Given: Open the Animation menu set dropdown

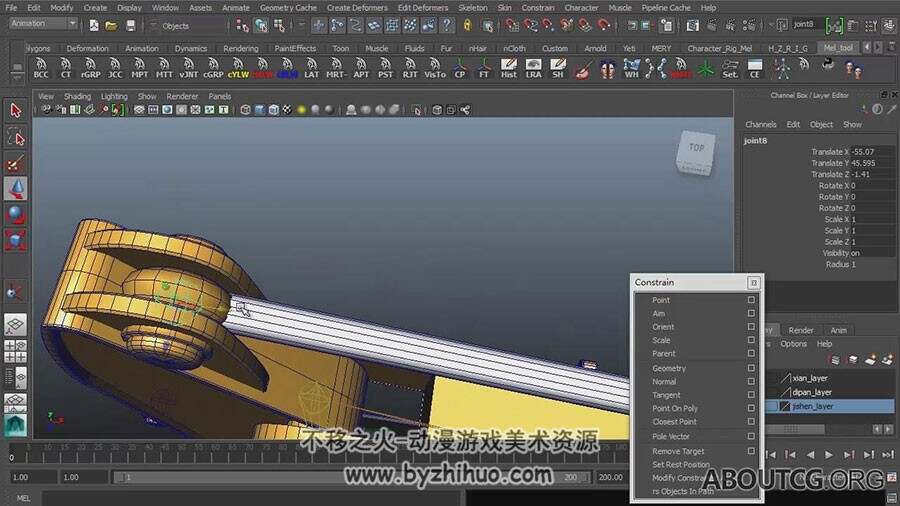Looking at the screenshot, I should pos(44,24).
